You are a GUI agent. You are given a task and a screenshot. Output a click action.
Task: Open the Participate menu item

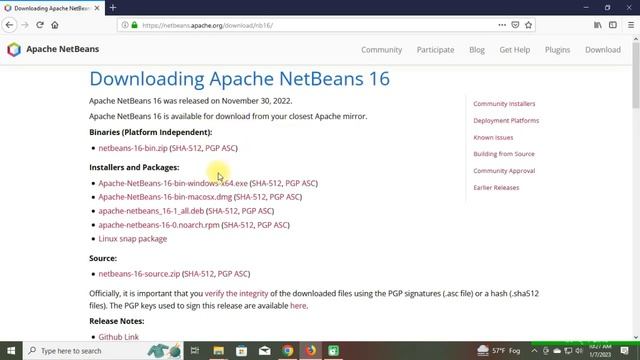435,50
